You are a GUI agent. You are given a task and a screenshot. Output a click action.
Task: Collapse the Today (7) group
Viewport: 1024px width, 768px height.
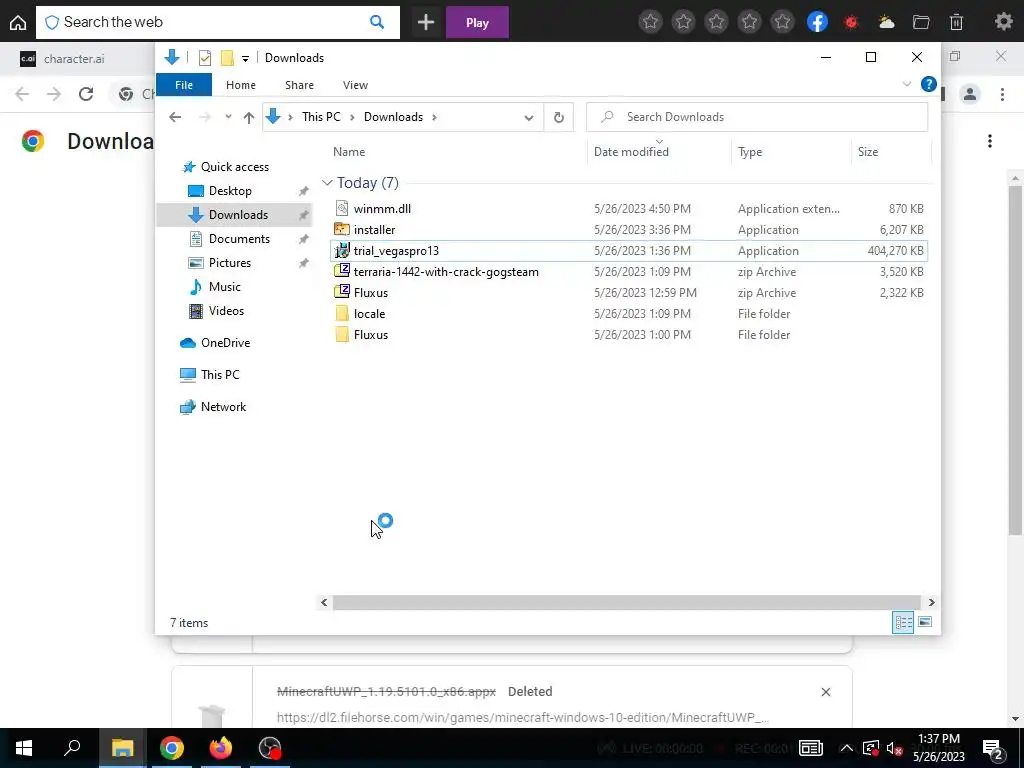(x=327, y=183)
